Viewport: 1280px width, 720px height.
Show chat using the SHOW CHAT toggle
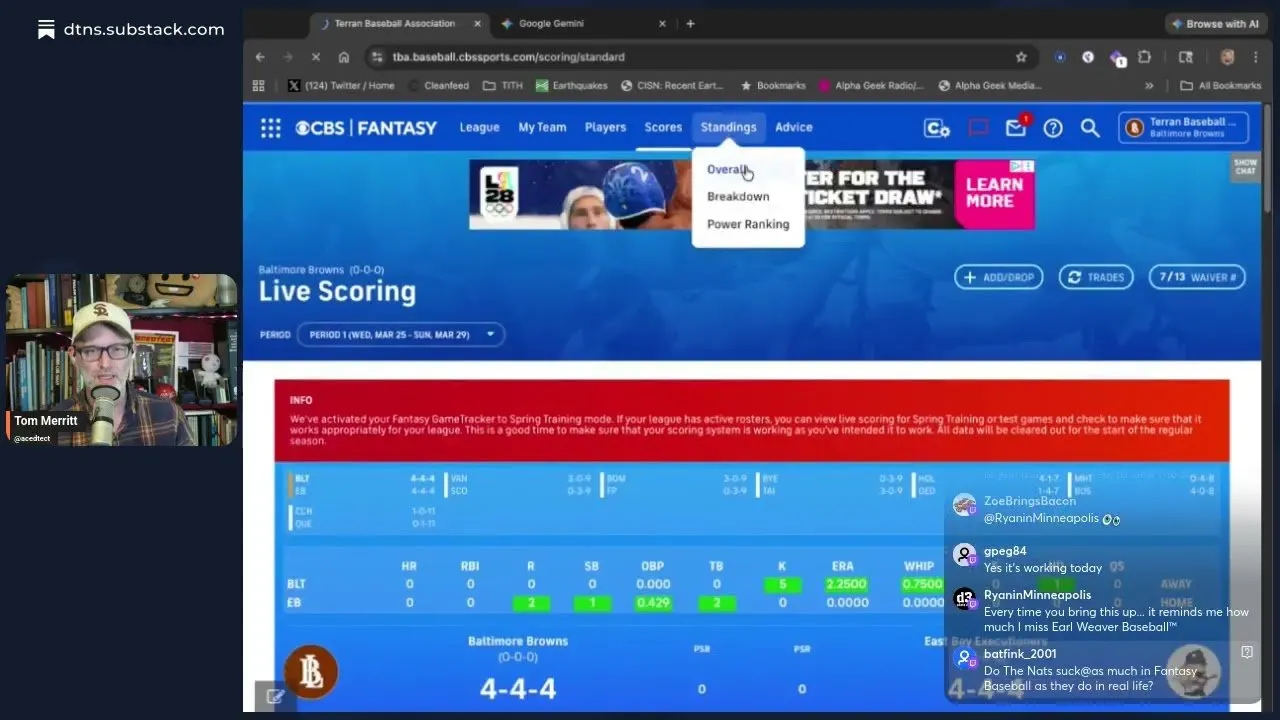[1245, 166]
